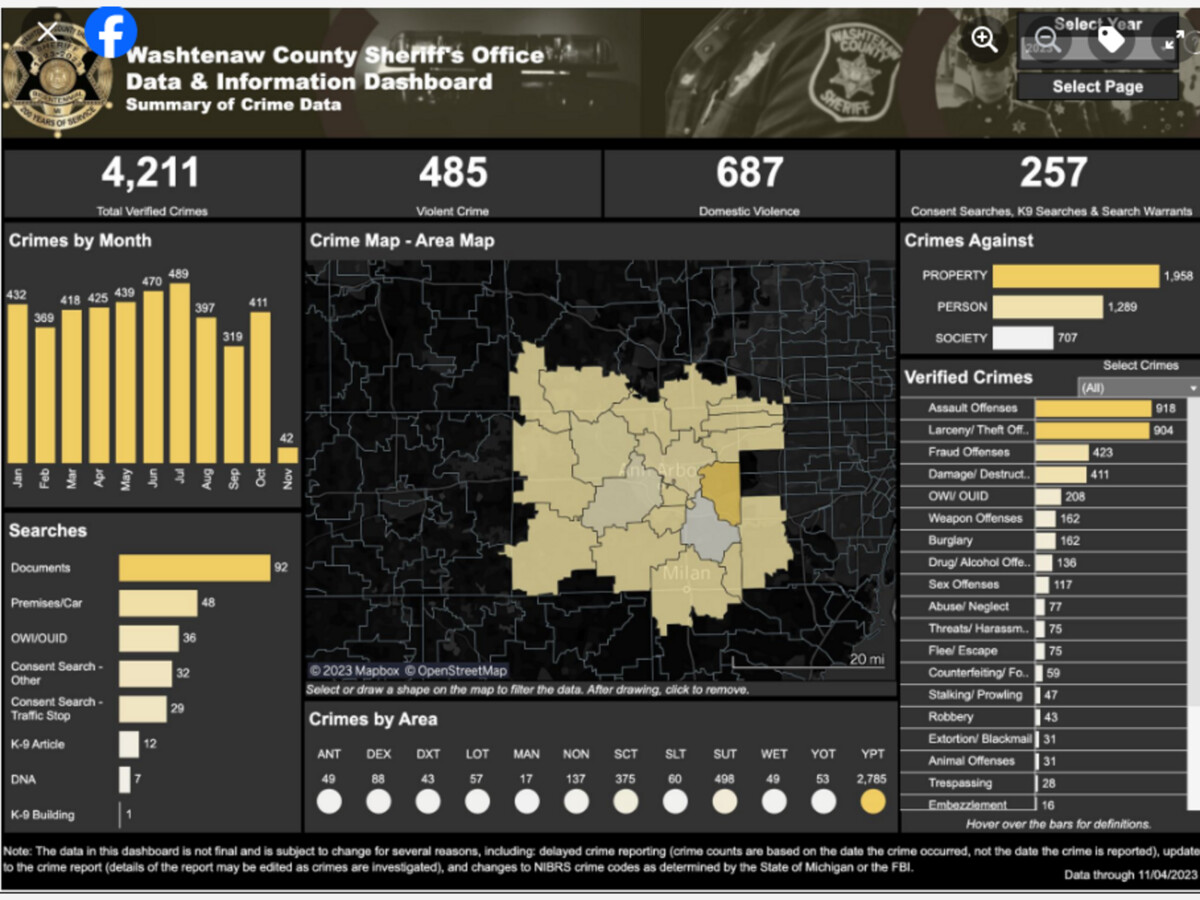Click the zoom out magnifier icon
Viewport: 1200px width, 900px height.
coord(1047,41)
